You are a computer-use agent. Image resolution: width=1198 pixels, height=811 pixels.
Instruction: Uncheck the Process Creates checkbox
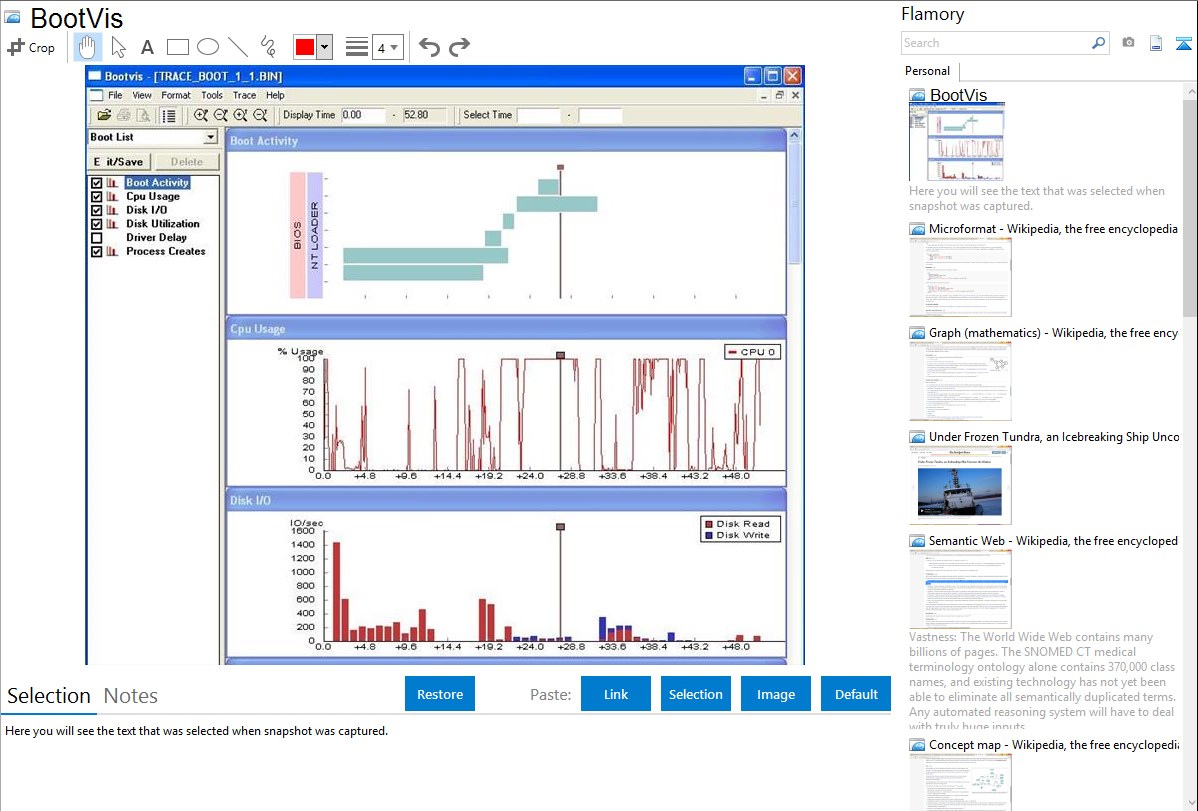point(96,251)
